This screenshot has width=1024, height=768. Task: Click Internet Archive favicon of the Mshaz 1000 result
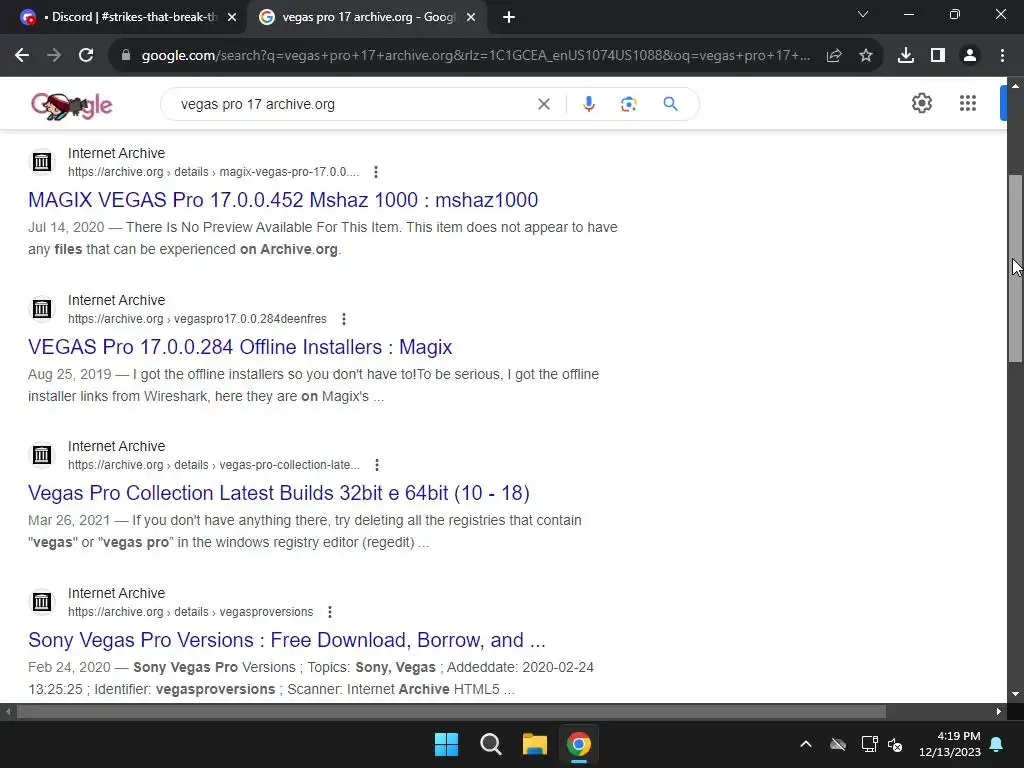pos(42,161)
